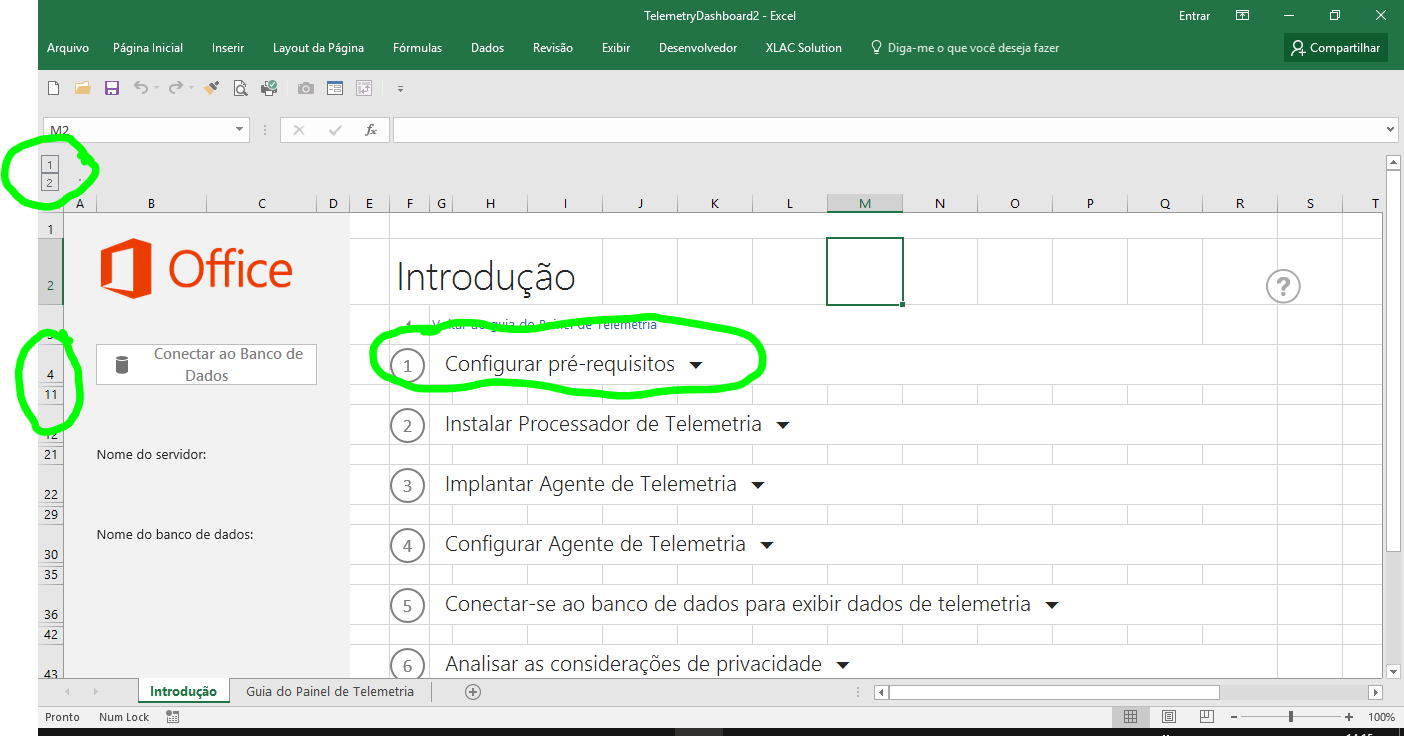
Task: Open file via folder icon
Action: point(83,88)
